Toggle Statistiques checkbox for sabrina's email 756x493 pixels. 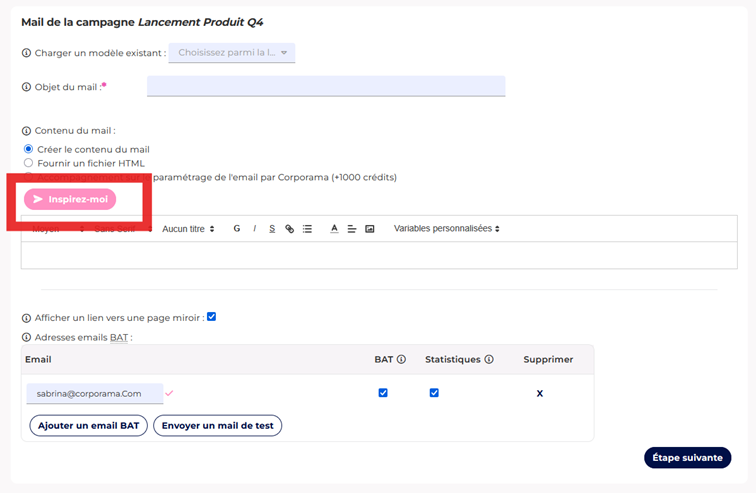(x=434, y=393)
